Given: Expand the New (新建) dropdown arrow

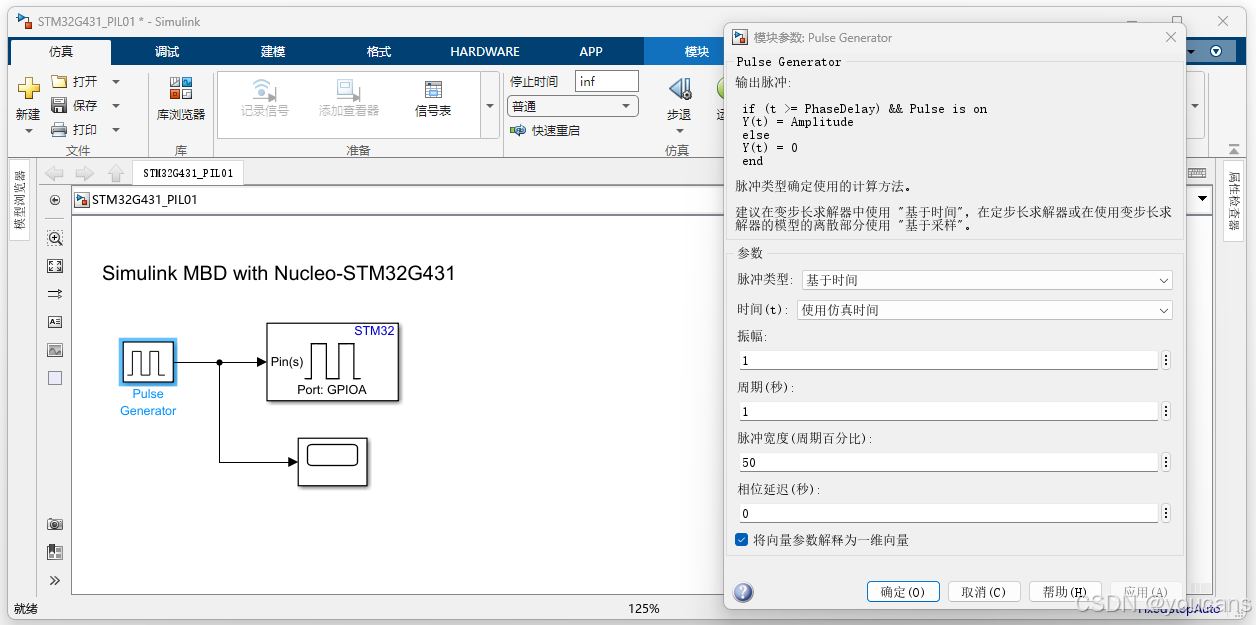Looking at the screenshot, I should tap(28, 131).
